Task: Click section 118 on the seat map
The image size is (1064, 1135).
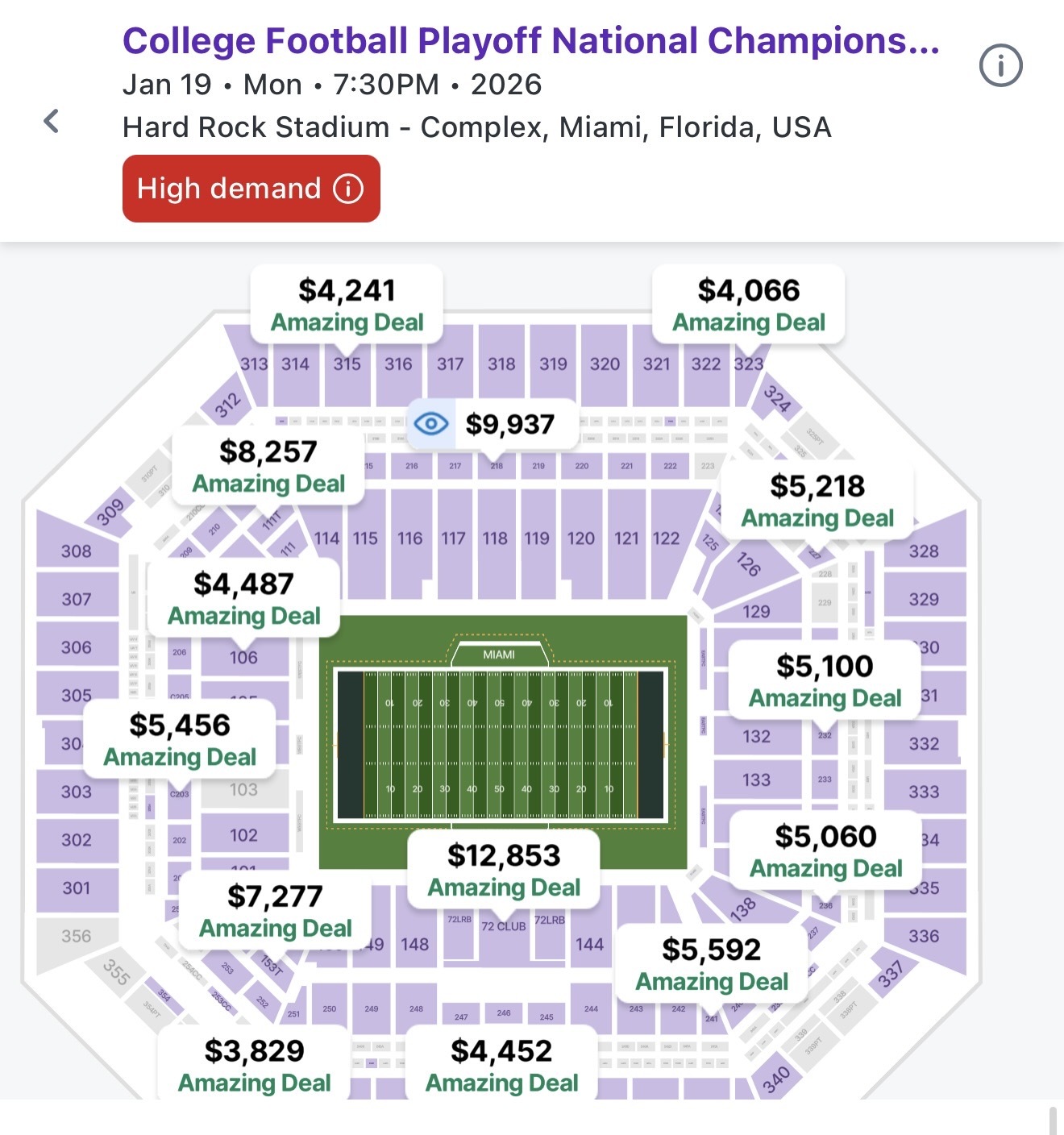Action: click(x=495, y=538)
